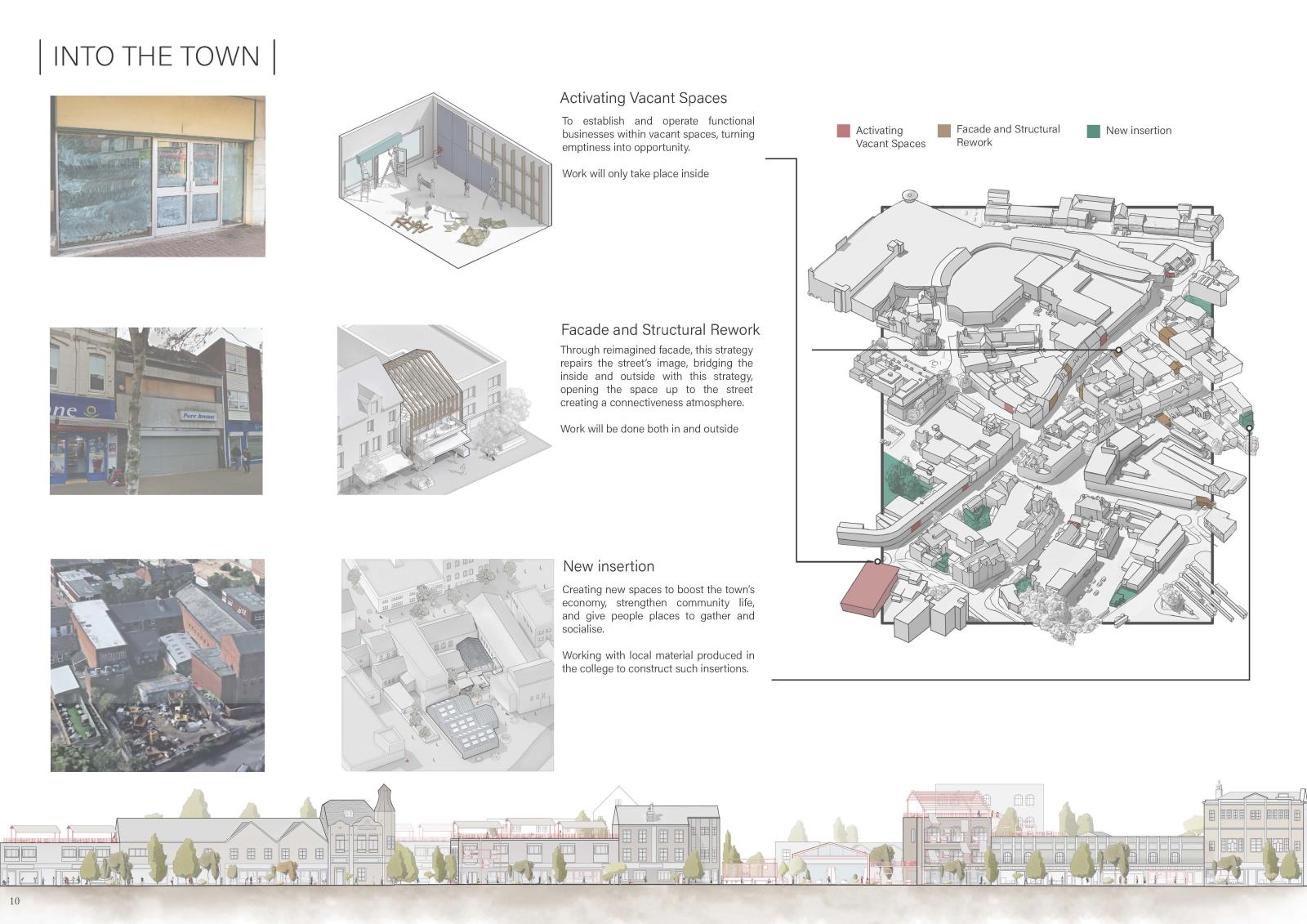The image size is (1307, 924).
Task: Click the "Work will only take place inside" text
Action: pos(635,173)
